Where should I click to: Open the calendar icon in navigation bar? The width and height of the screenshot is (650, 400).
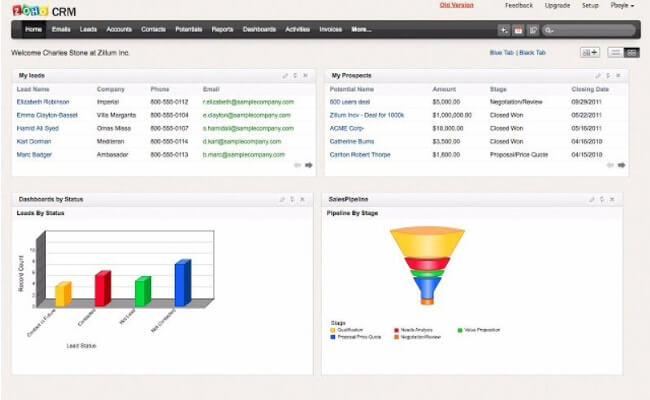point(518,30)
